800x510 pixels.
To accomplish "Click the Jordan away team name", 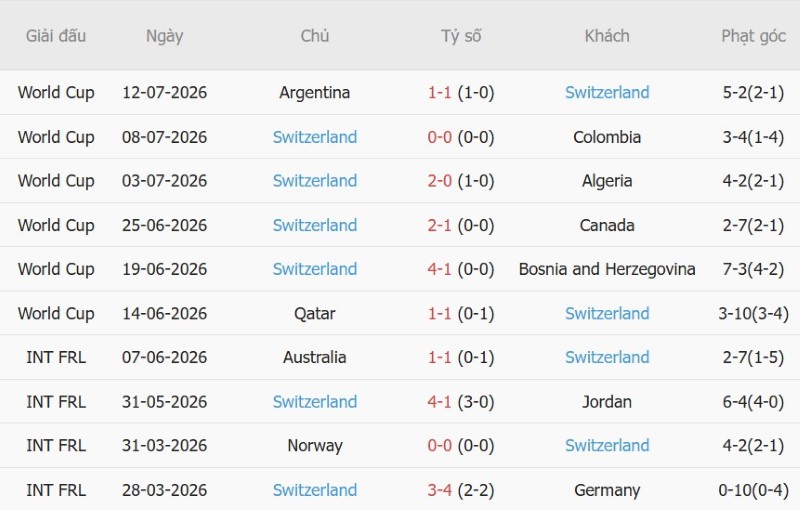I will 607,402.
